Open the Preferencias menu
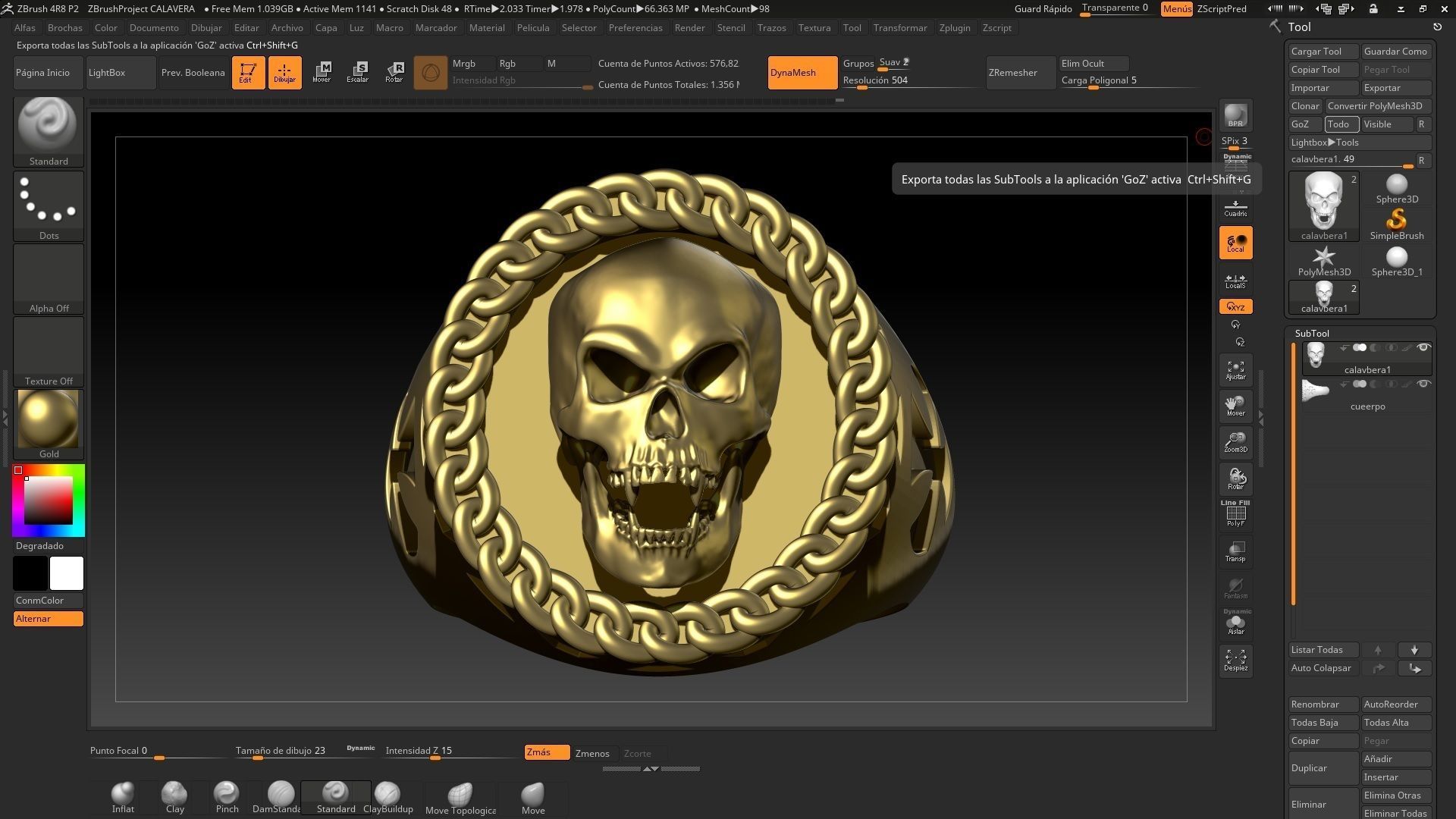The width and height of the screenshot is (1456, 819). click(x=635, y=27)
